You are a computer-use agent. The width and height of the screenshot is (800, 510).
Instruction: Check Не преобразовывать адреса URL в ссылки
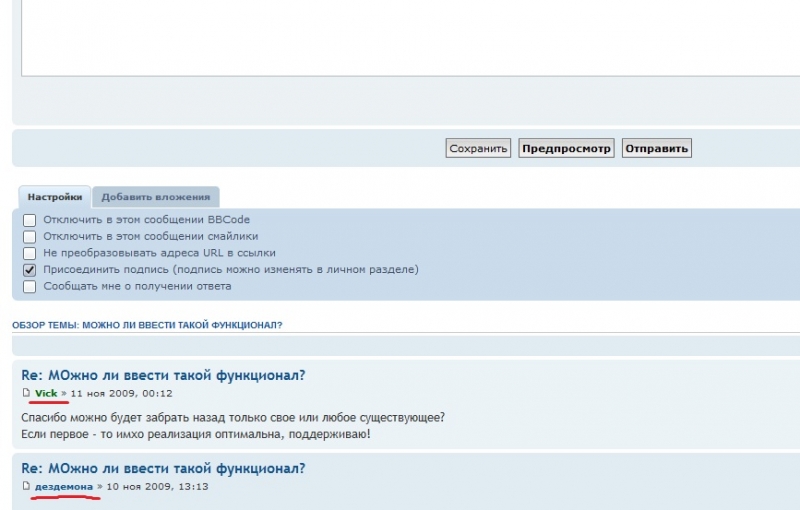[30, 253]
